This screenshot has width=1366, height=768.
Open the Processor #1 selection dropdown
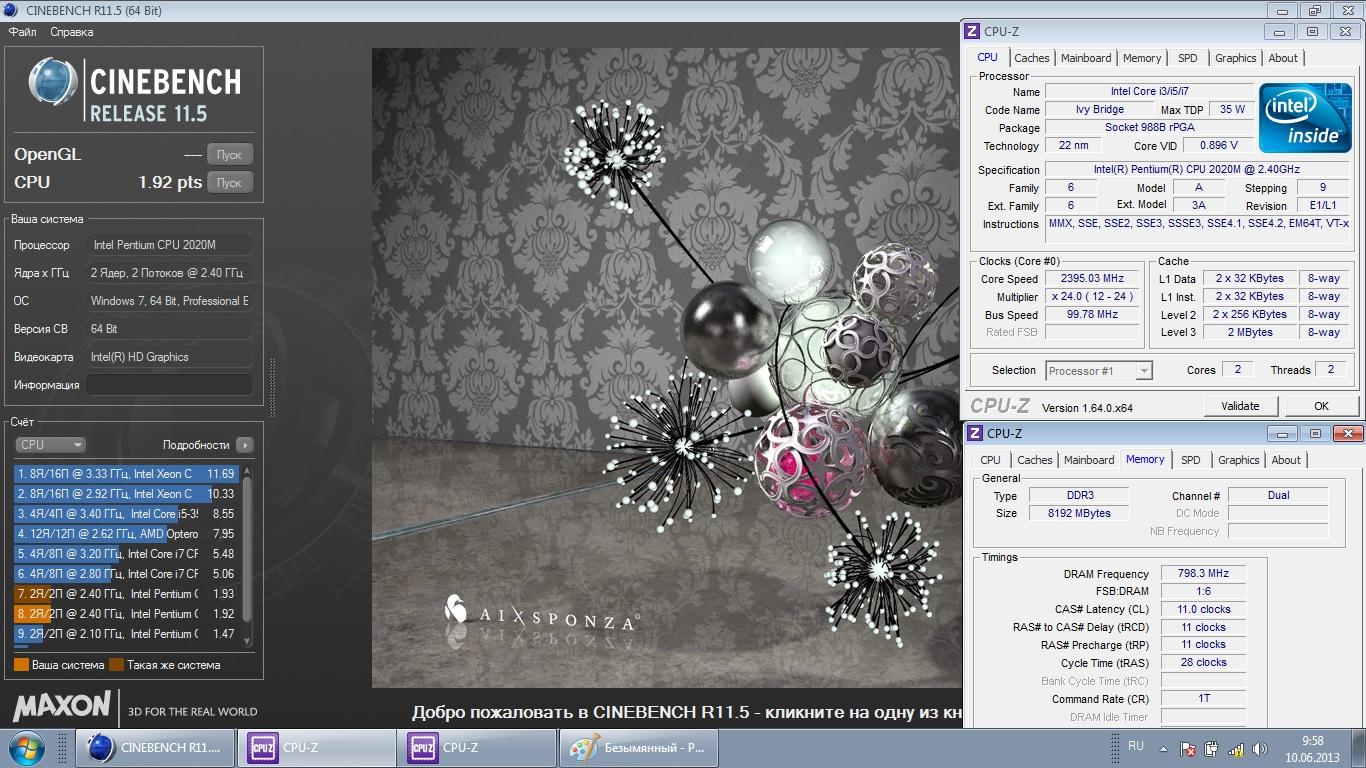[1099, 371]
